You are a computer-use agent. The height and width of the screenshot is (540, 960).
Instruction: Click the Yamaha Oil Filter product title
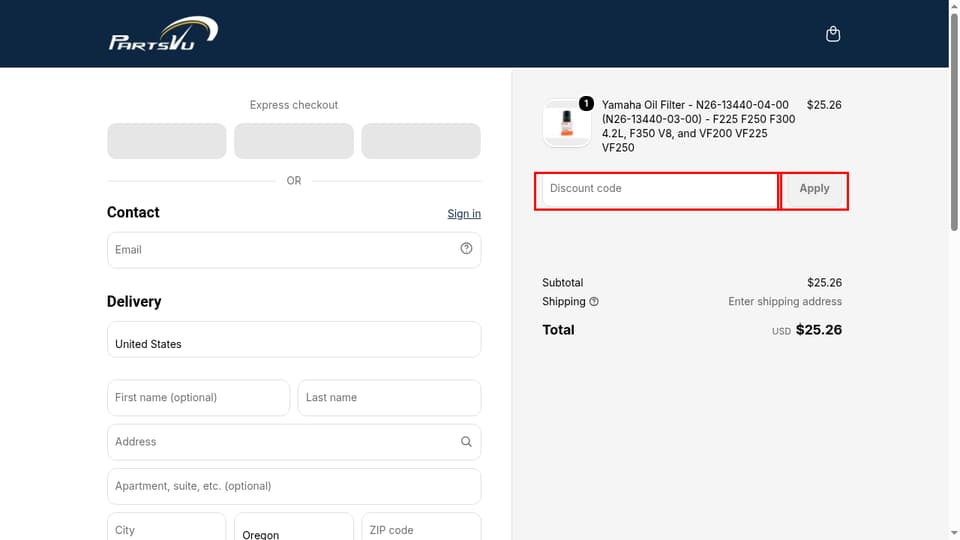(x=699, y=126)
